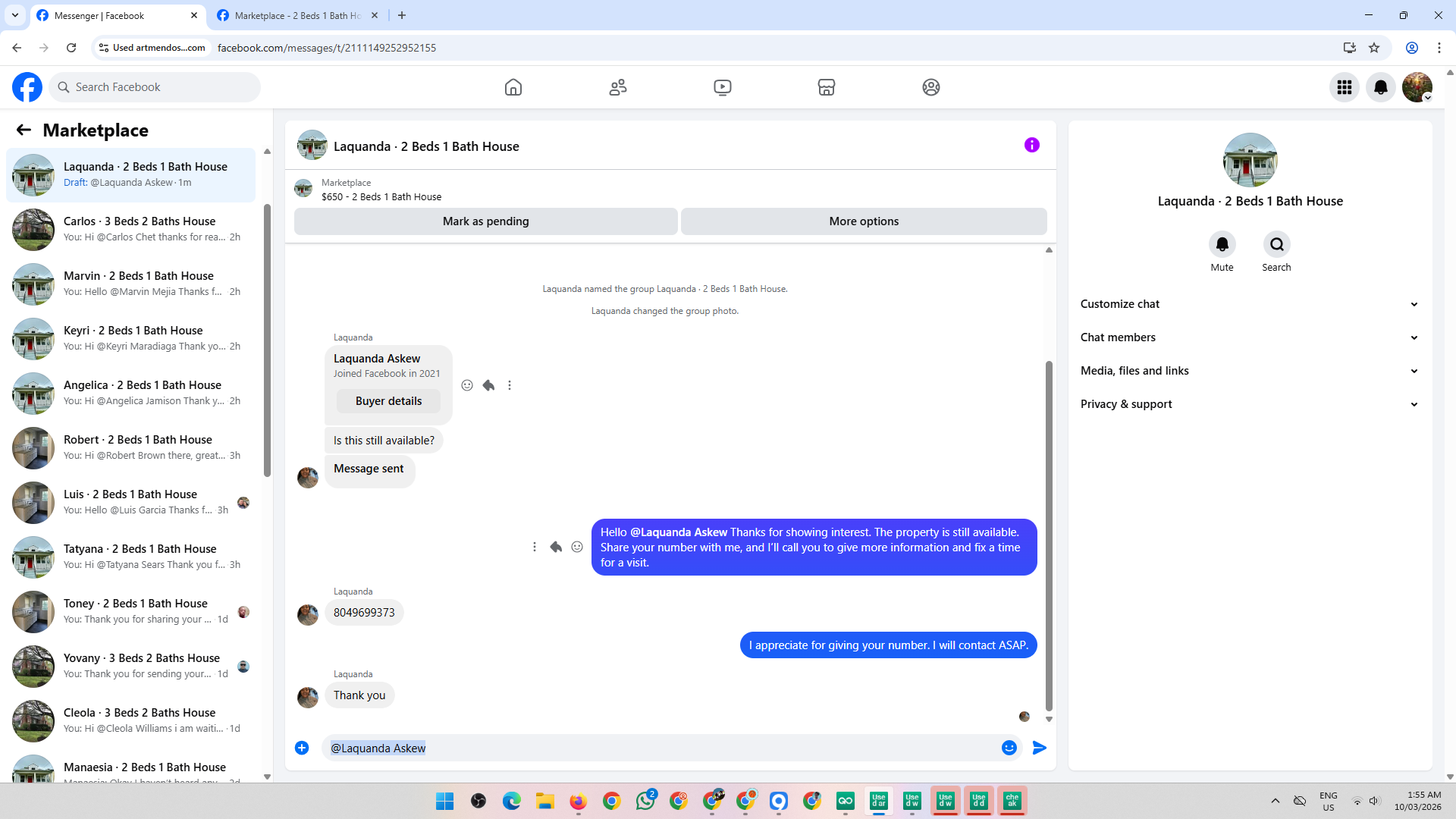
Task: Click the plus icon for more actions
Action: click(302, 748)
